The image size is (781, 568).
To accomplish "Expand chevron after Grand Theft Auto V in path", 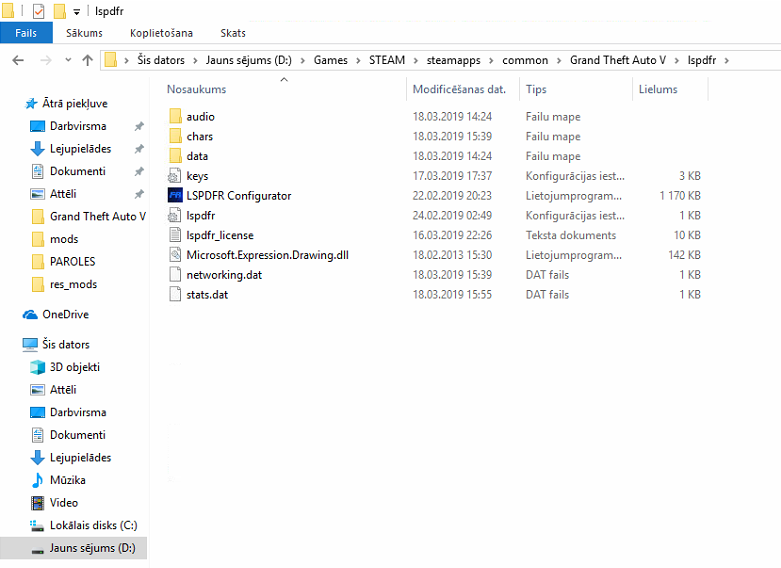I will click(x=676, y=61).
